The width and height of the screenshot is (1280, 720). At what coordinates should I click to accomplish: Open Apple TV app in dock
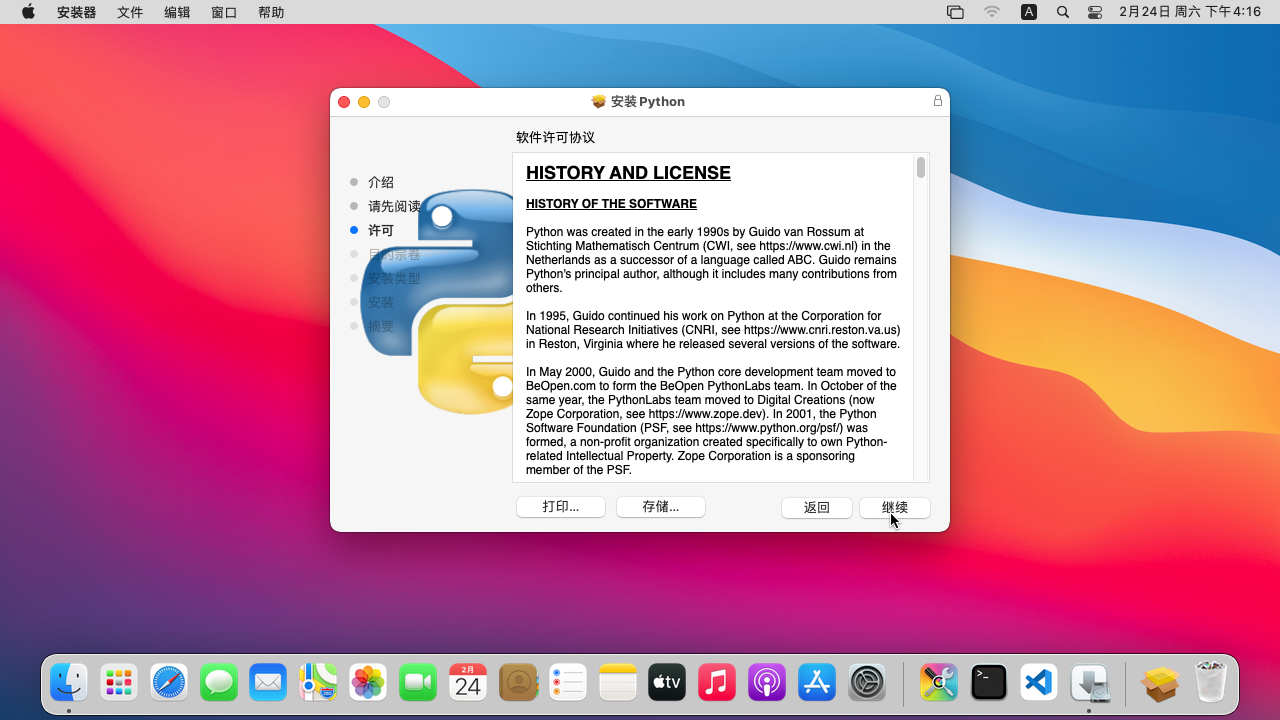coord(667,683)
